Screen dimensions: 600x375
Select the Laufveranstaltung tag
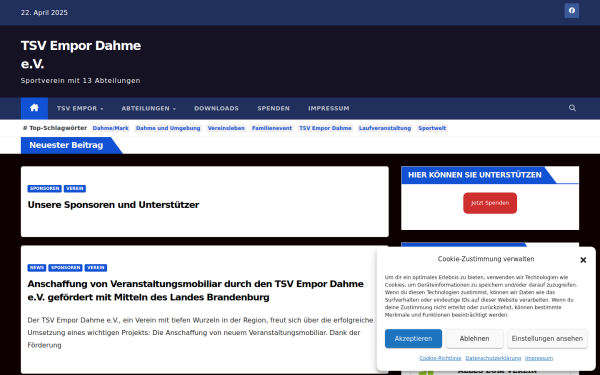pos(385,128)
